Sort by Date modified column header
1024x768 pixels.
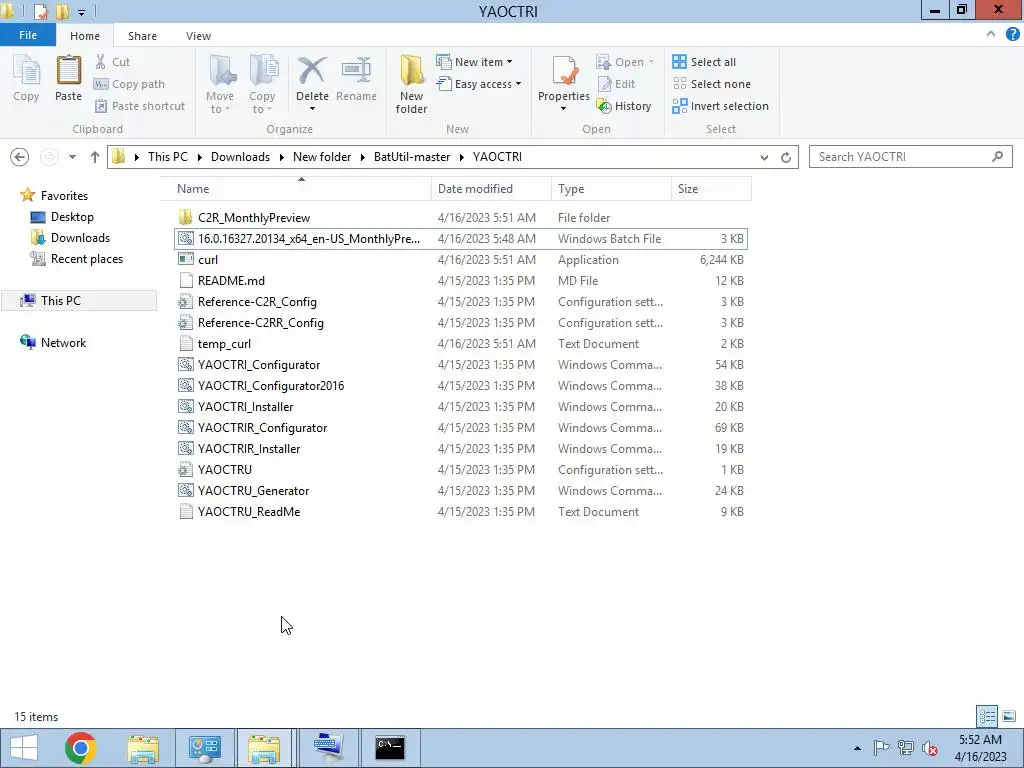point(491,189)
